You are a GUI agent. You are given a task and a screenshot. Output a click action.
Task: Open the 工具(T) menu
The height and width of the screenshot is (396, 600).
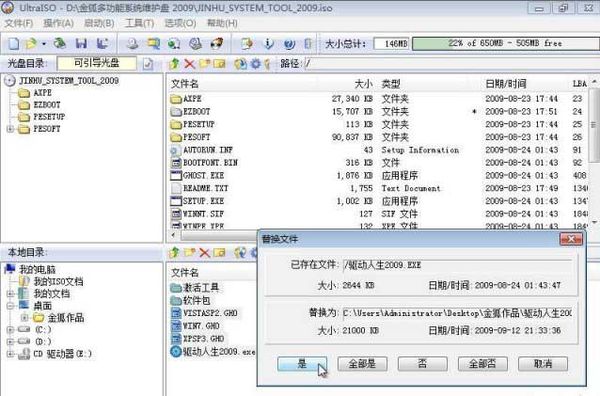click(x=140, y=23)
